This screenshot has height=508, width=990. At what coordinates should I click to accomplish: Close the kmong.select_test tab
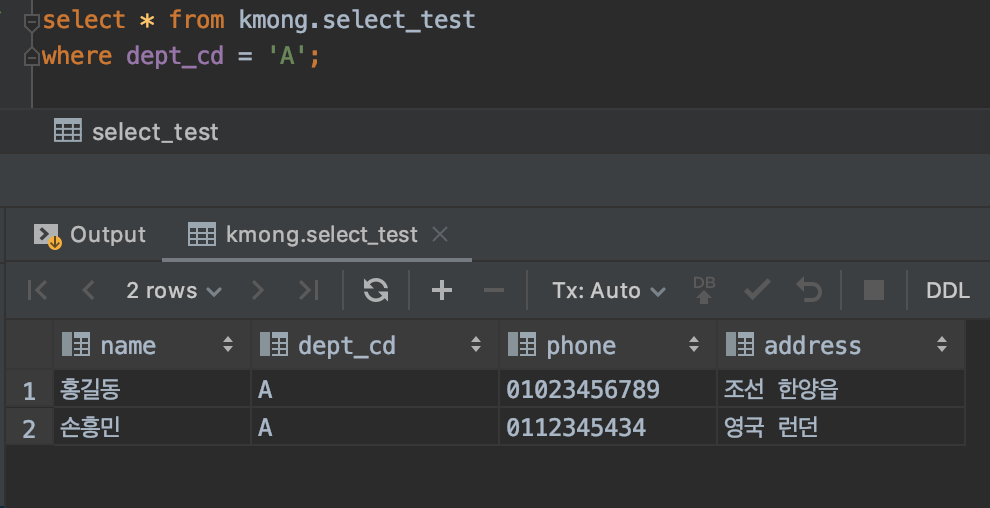(439, 234)
